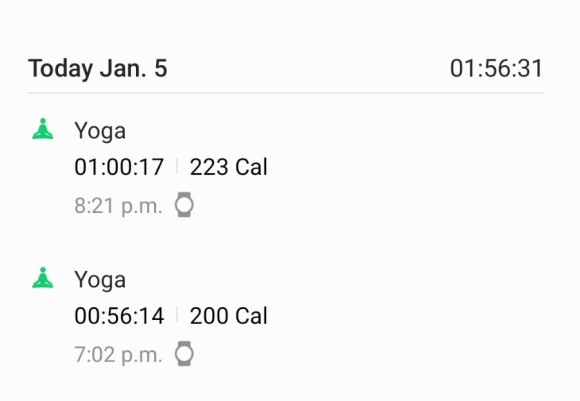Click the watch icon beside 7:02 p.m.

(x=184, y=354)
